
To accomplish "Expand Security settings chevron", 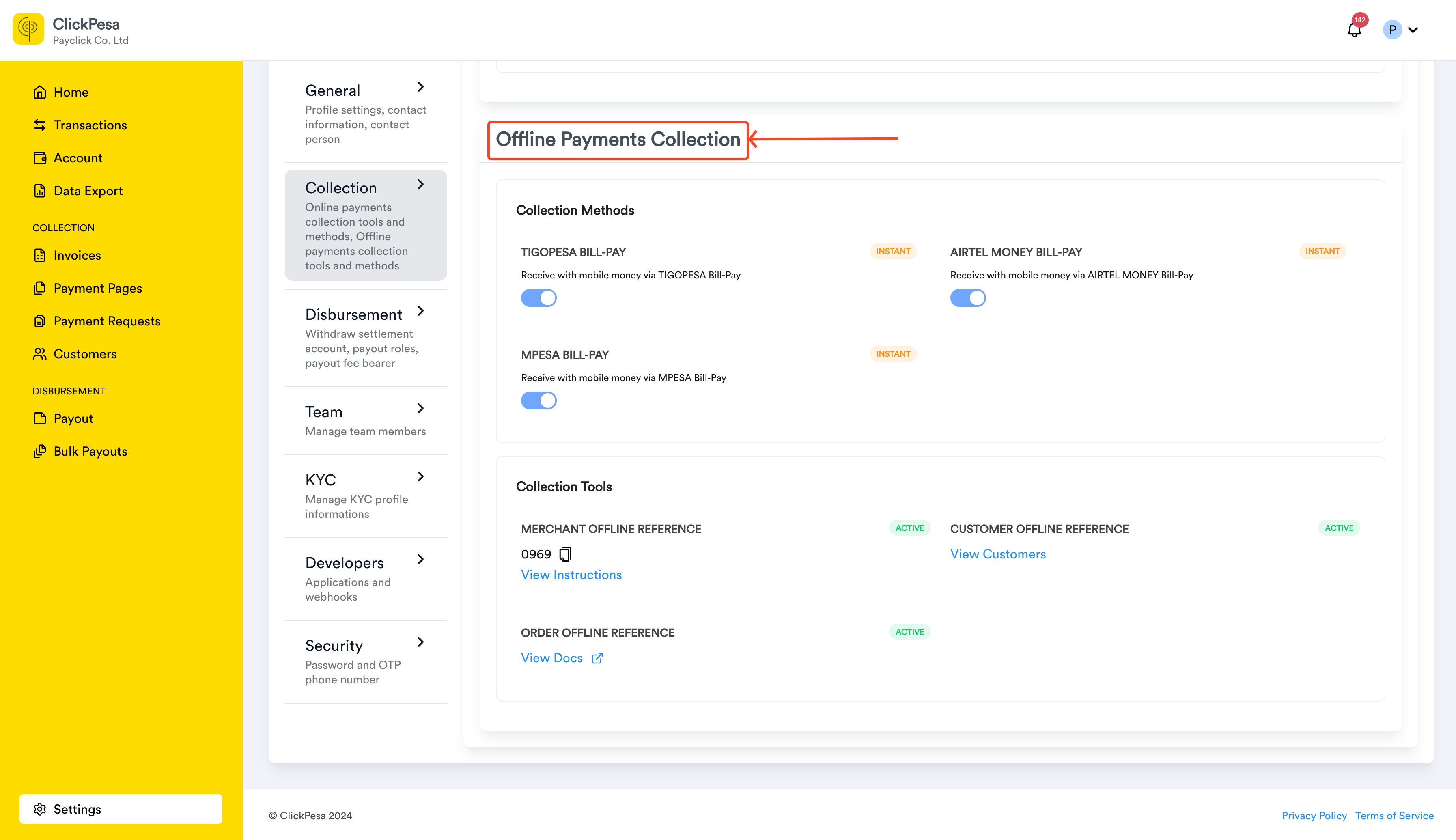I will tap(420, 643).
